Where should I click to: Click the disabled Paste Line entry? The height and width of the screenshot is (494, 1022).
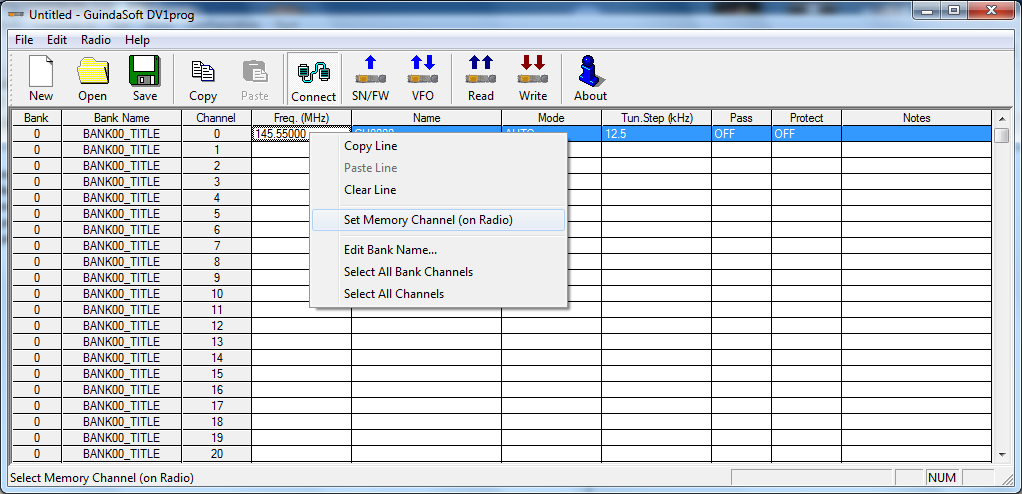pos(438,167)
